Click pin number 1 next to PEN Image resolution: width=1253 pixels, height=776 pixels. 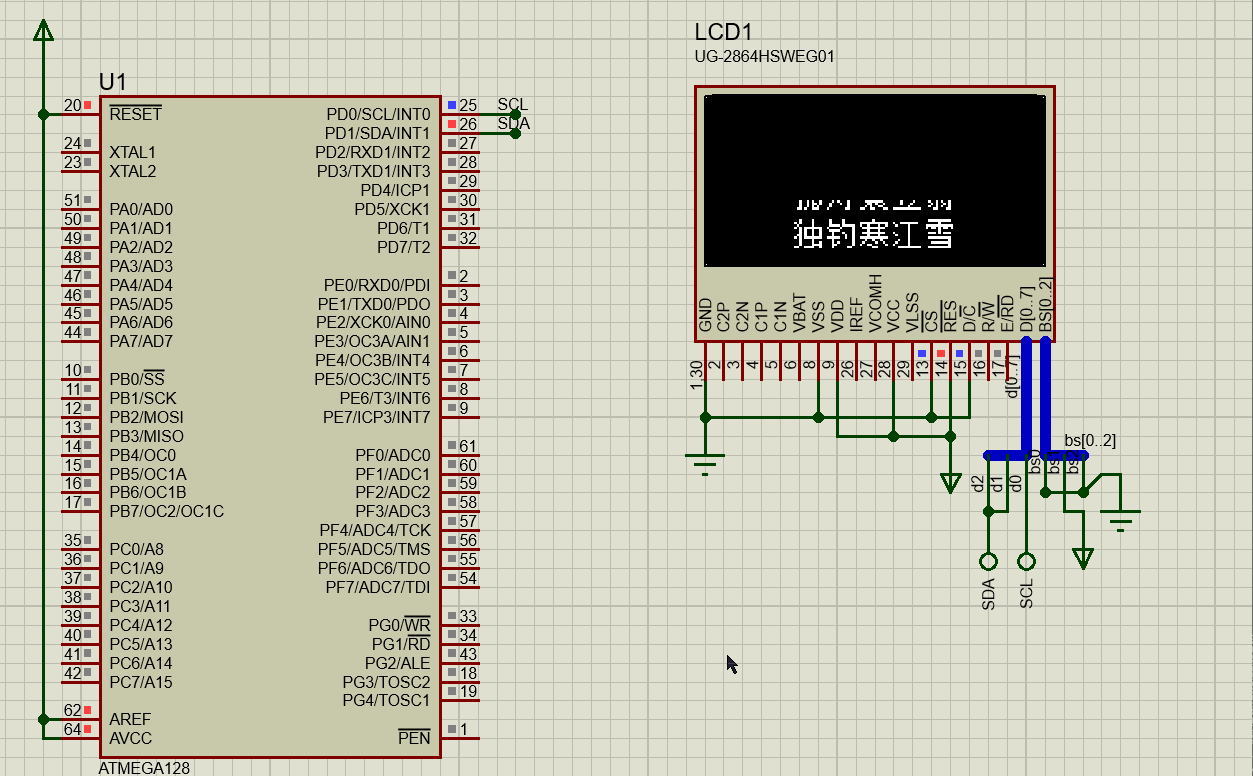click(464, 729)
